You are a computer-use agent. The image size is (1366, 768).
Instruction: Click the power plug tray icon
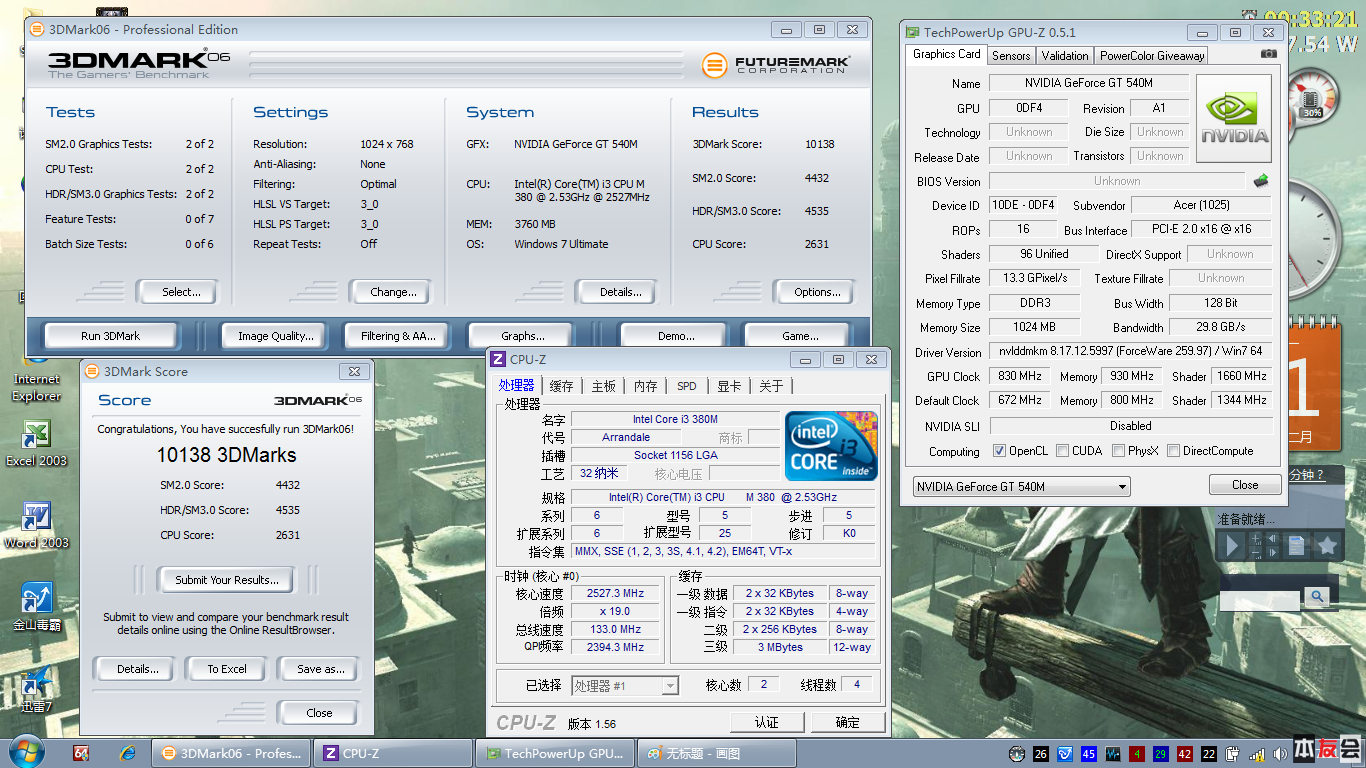pos(1233,754)
